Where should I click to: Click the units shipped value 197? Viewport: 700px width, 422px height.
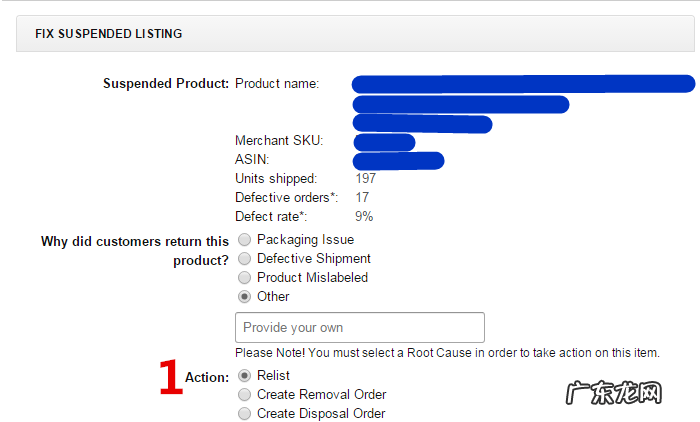pyautogui.click(x=366, y=179)
